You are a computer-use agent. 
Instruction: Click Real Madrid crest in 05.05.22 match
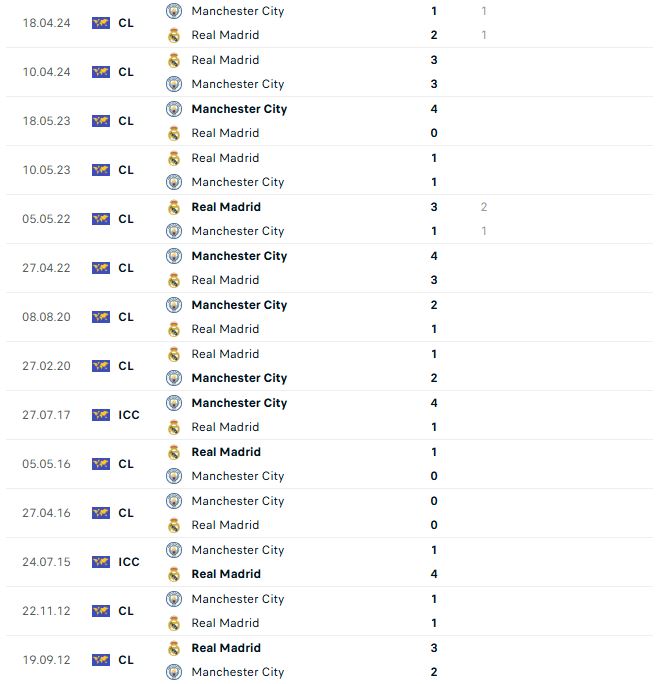[x=174, y=207]
